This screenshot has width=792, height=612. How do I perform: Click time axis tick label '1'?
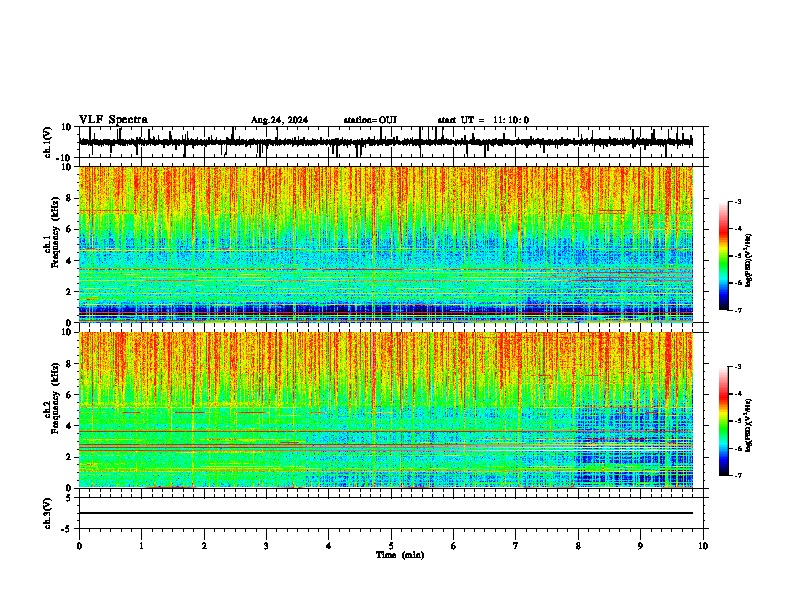141,546
